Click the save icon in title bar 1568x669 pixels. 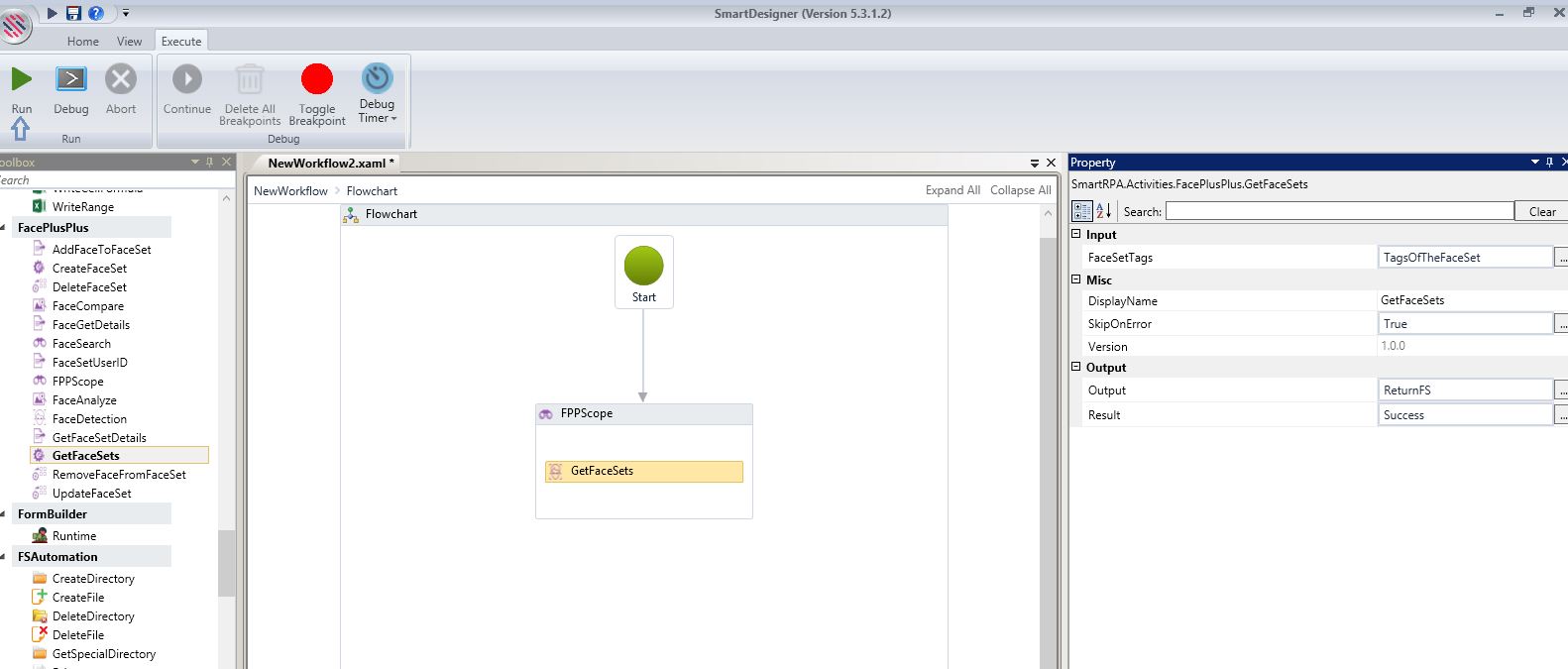[x=73, y=13]
